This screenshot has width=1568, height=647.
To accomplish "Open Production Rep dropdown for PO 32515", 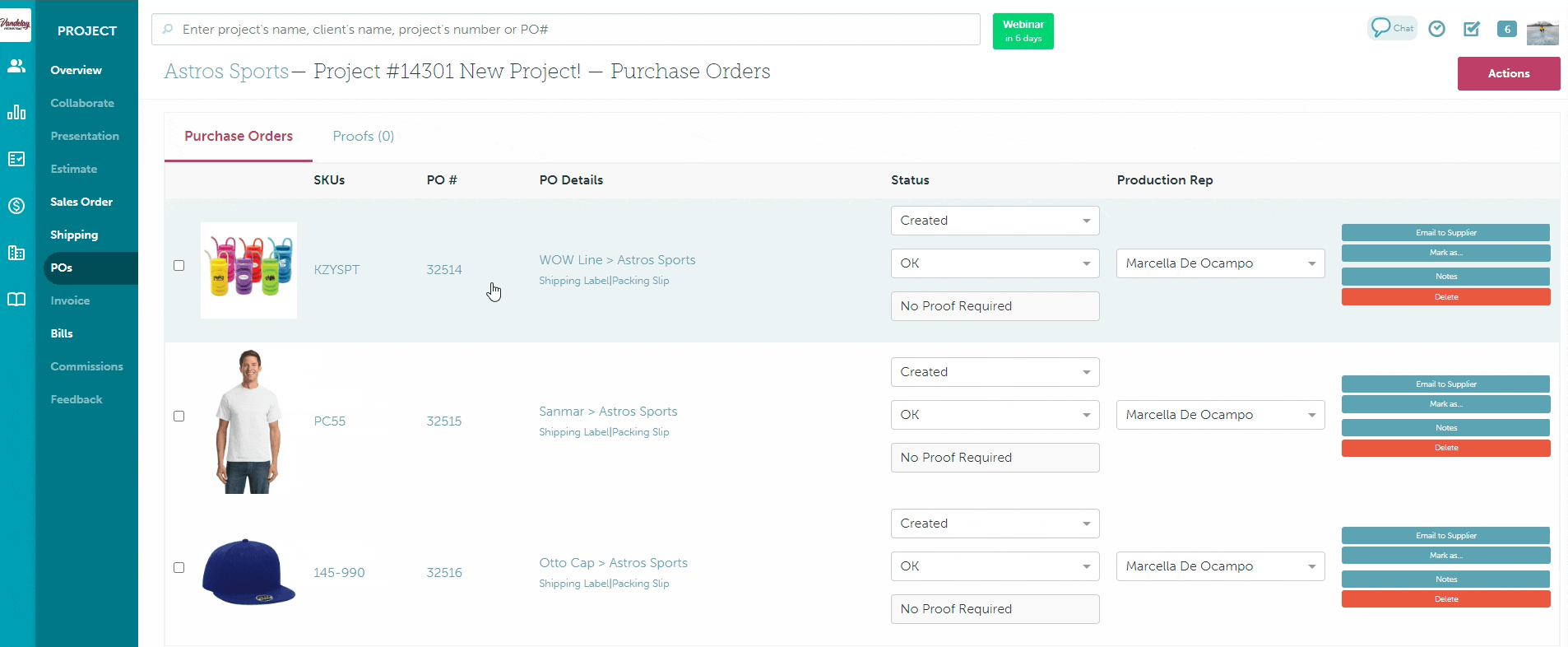I will (x=1220, y=415).
